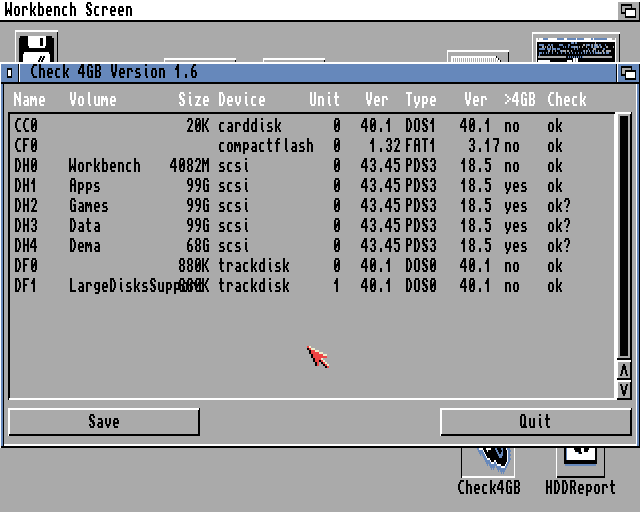This screenshot has height=512, width=640.
Task: Click the Check 4GB window depth gadget
Action: click(x=627, y=72)
